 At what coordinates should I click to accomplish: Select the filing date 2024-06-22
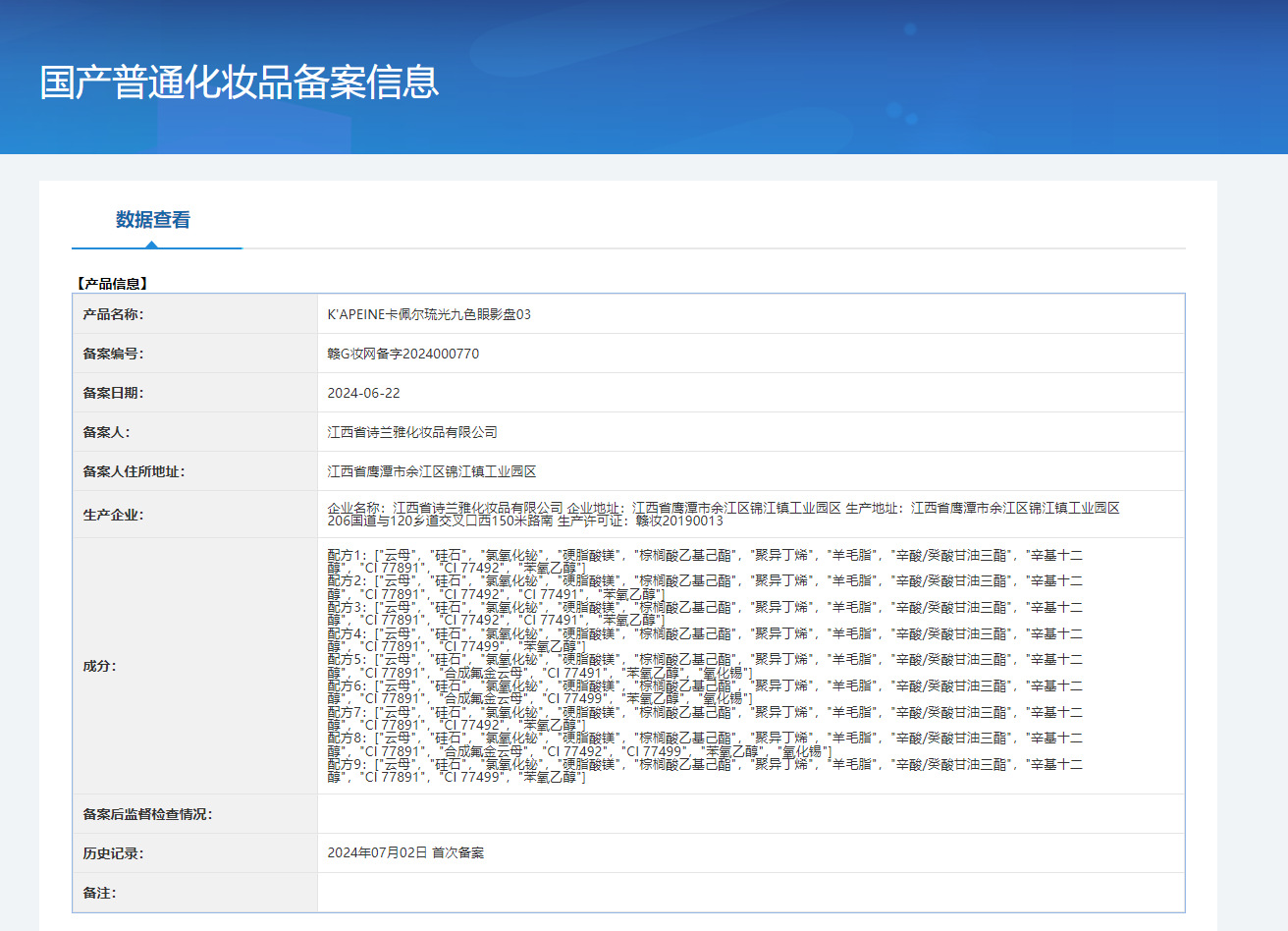(363, 393)
